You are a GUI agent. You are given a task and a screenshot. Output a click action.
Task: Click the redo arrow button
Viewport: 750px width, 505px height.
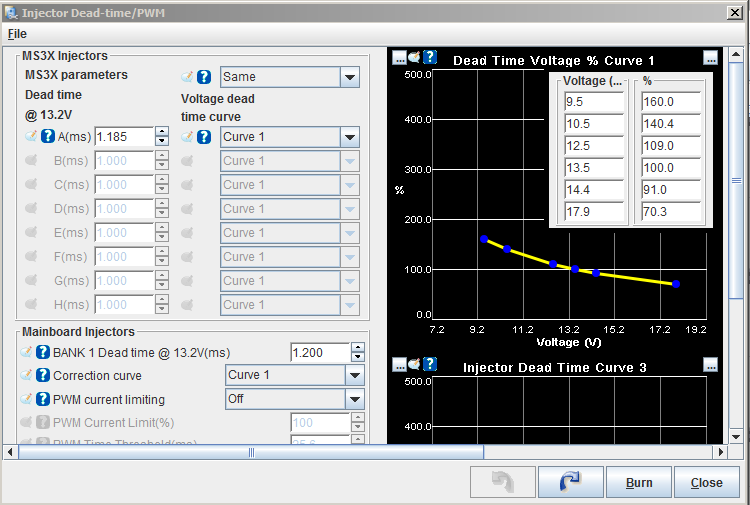coord(570,482)
